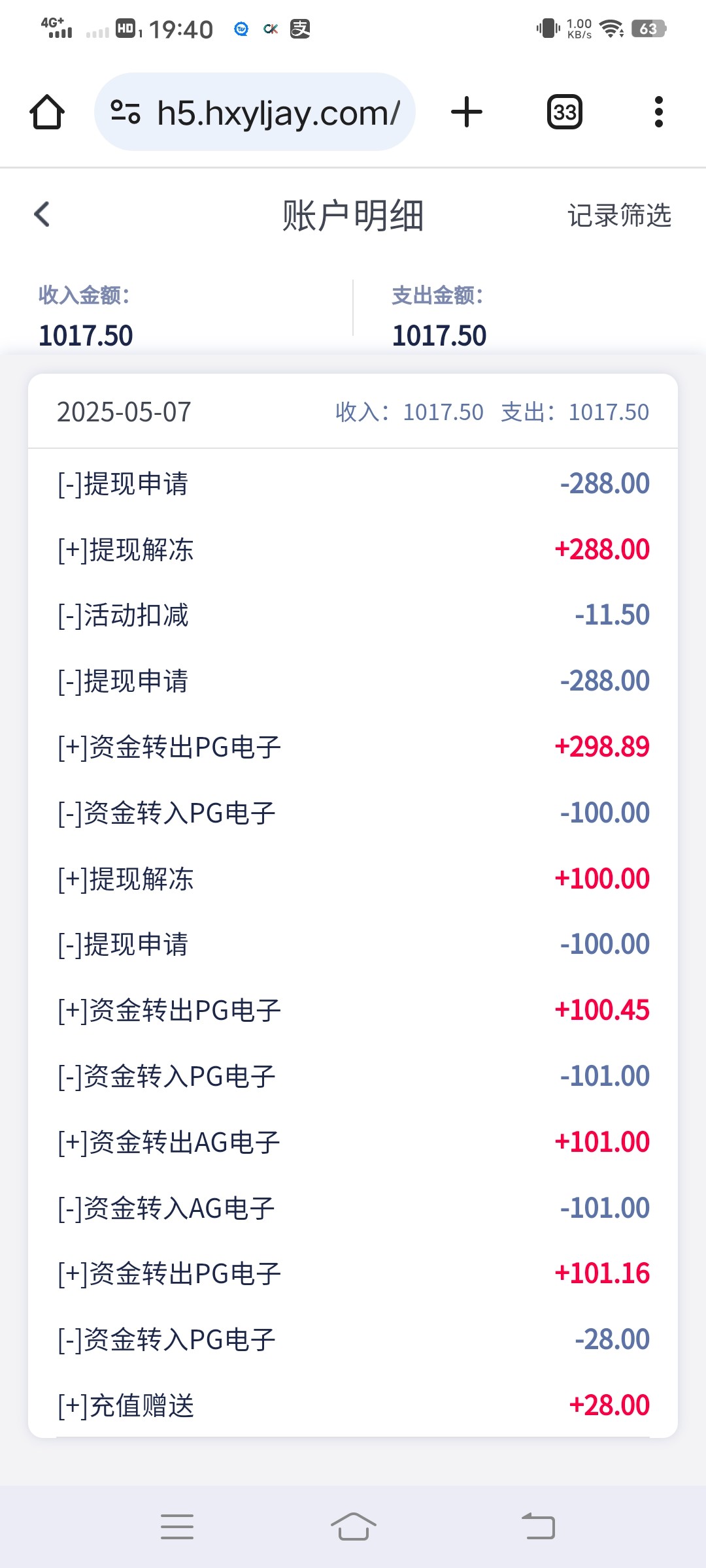Select the 资金转出PG电子 +298.89 record
This screenshot has width=706, height=1568.
click(353, 747)
